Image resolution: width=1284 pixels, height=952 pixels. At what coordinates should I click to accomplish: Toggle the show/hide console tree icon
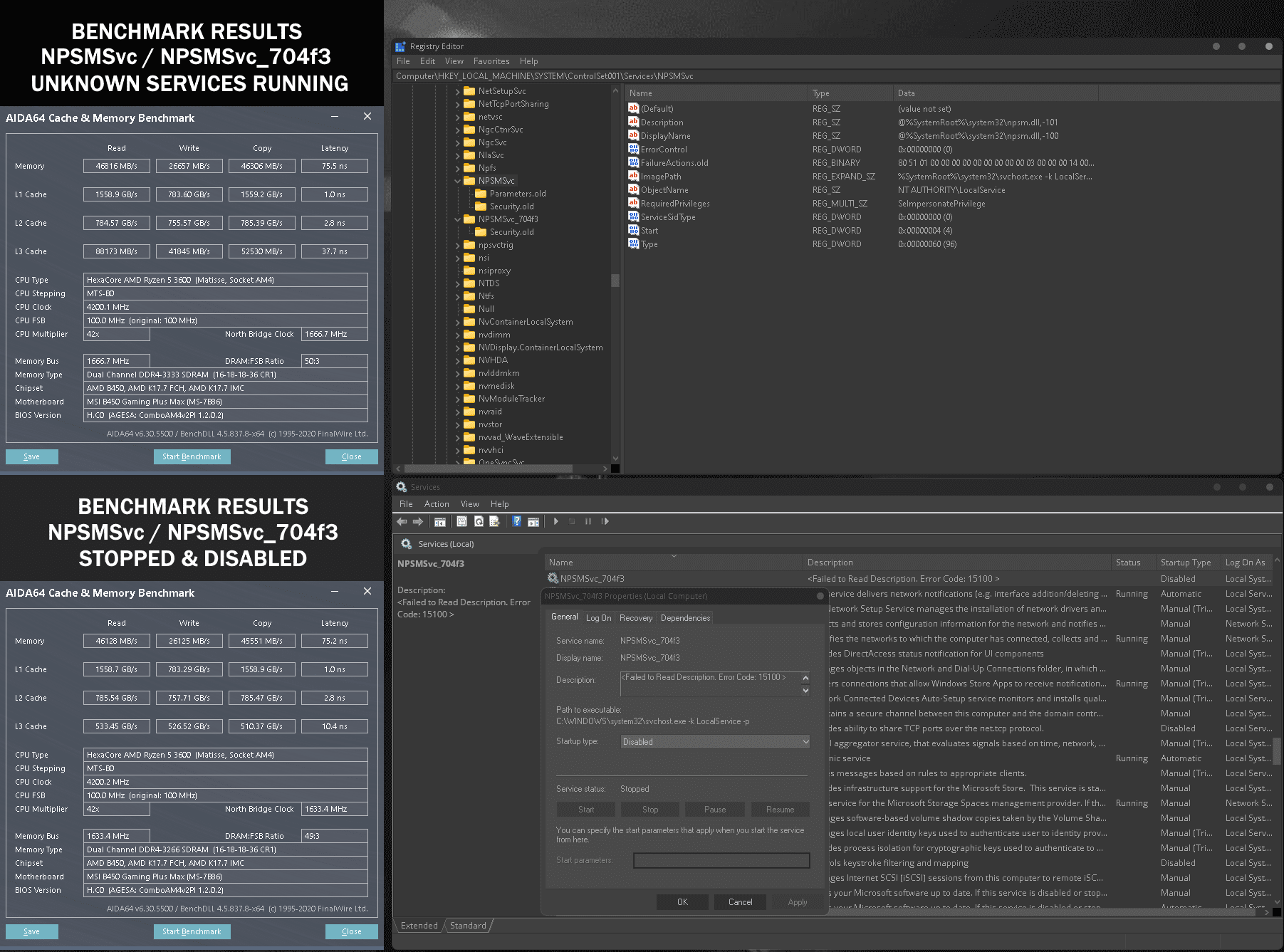point(440,522)
